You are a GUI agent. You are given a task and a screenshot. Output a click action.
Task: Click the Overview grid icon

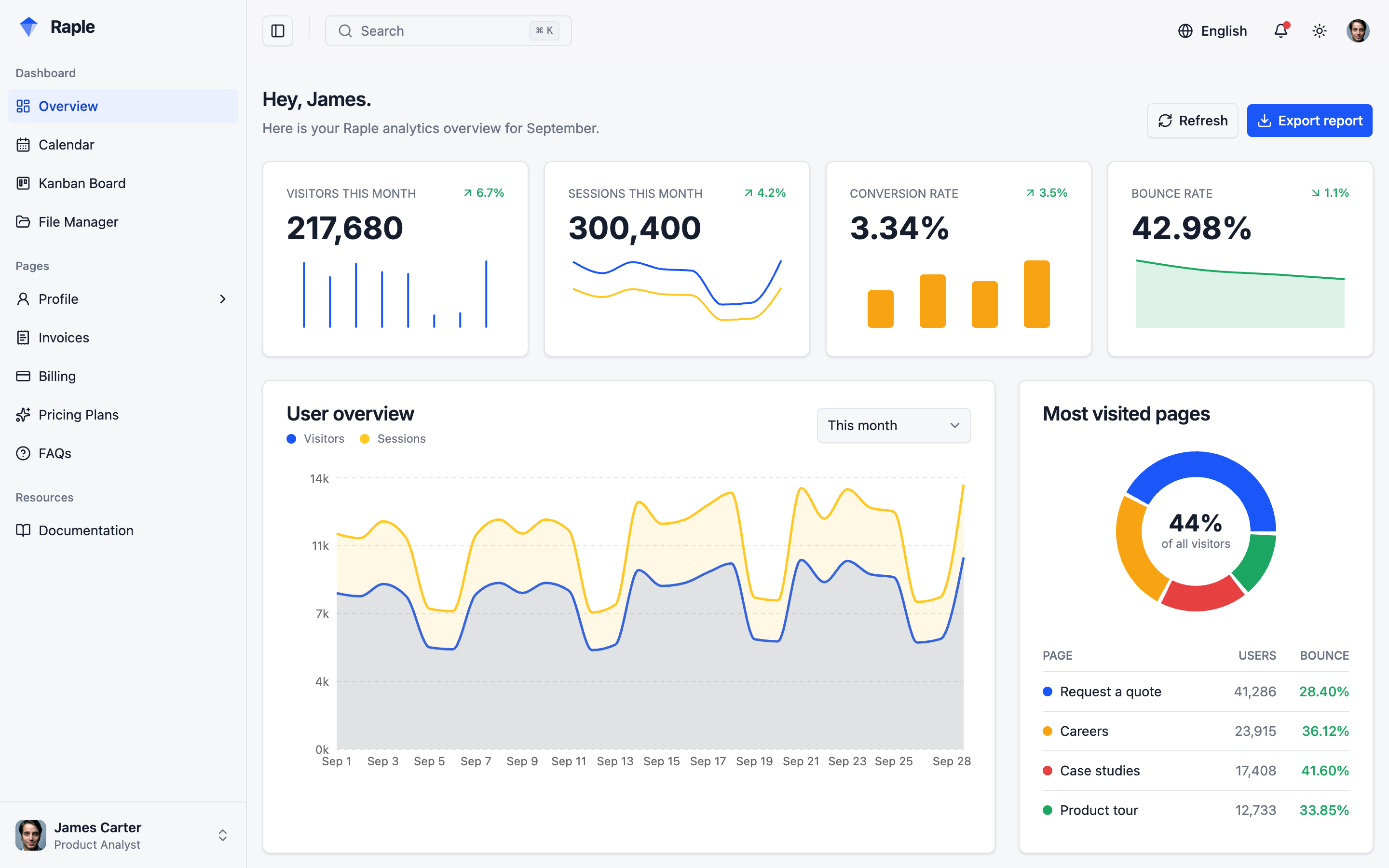(23, 106)
